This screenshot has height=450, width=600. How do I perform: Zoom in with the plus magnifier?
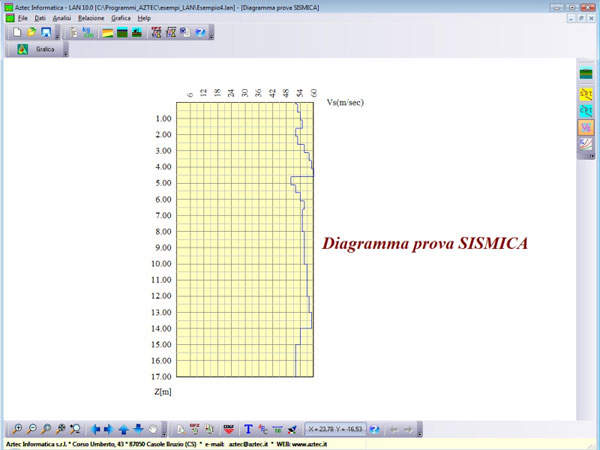pyautogui.click(x=17, y=429)
